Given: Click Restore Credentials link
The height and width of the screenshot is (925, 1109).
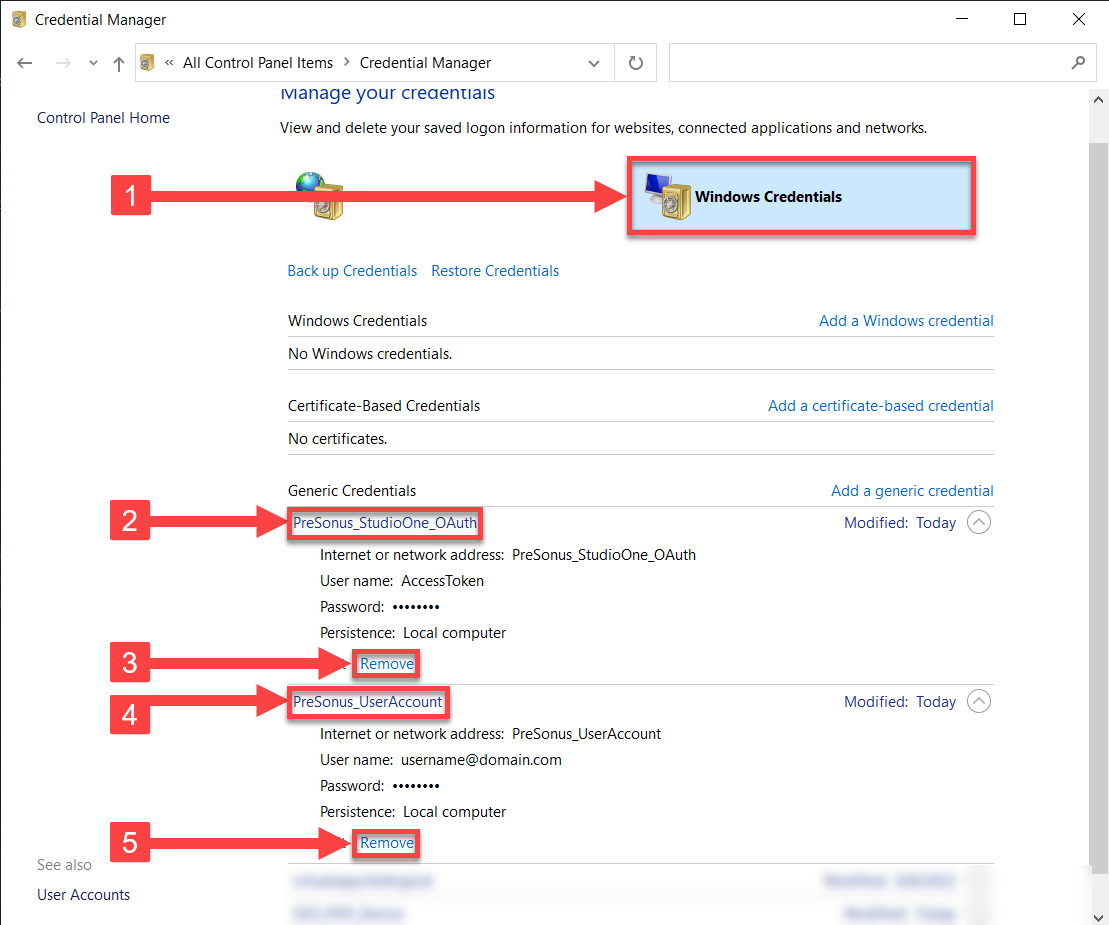Looking at the screenshot, I should pyautogui.click(x=495, y=271).
